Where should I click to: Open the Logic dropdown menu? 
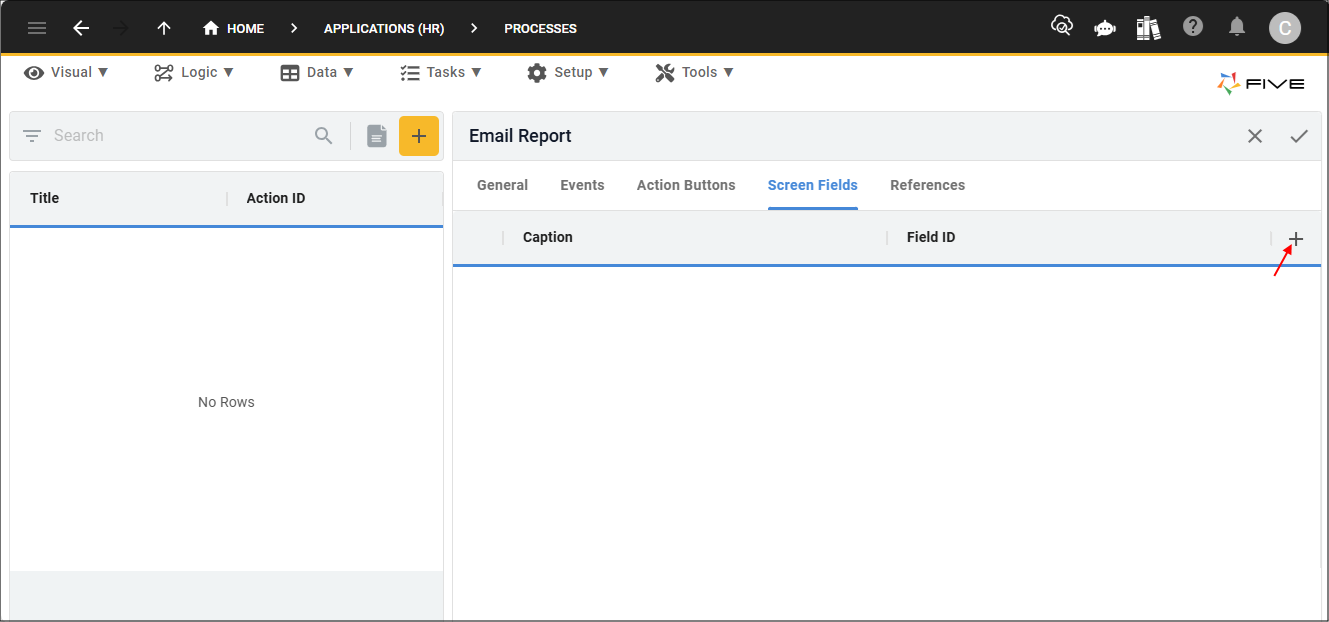(194, 72)
